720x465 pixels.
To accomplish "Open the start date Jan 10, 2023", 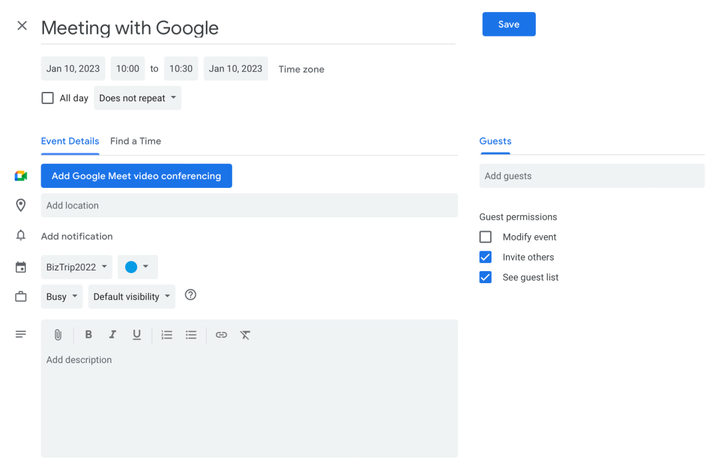I will pyautogui.click(x=73, y=68).
